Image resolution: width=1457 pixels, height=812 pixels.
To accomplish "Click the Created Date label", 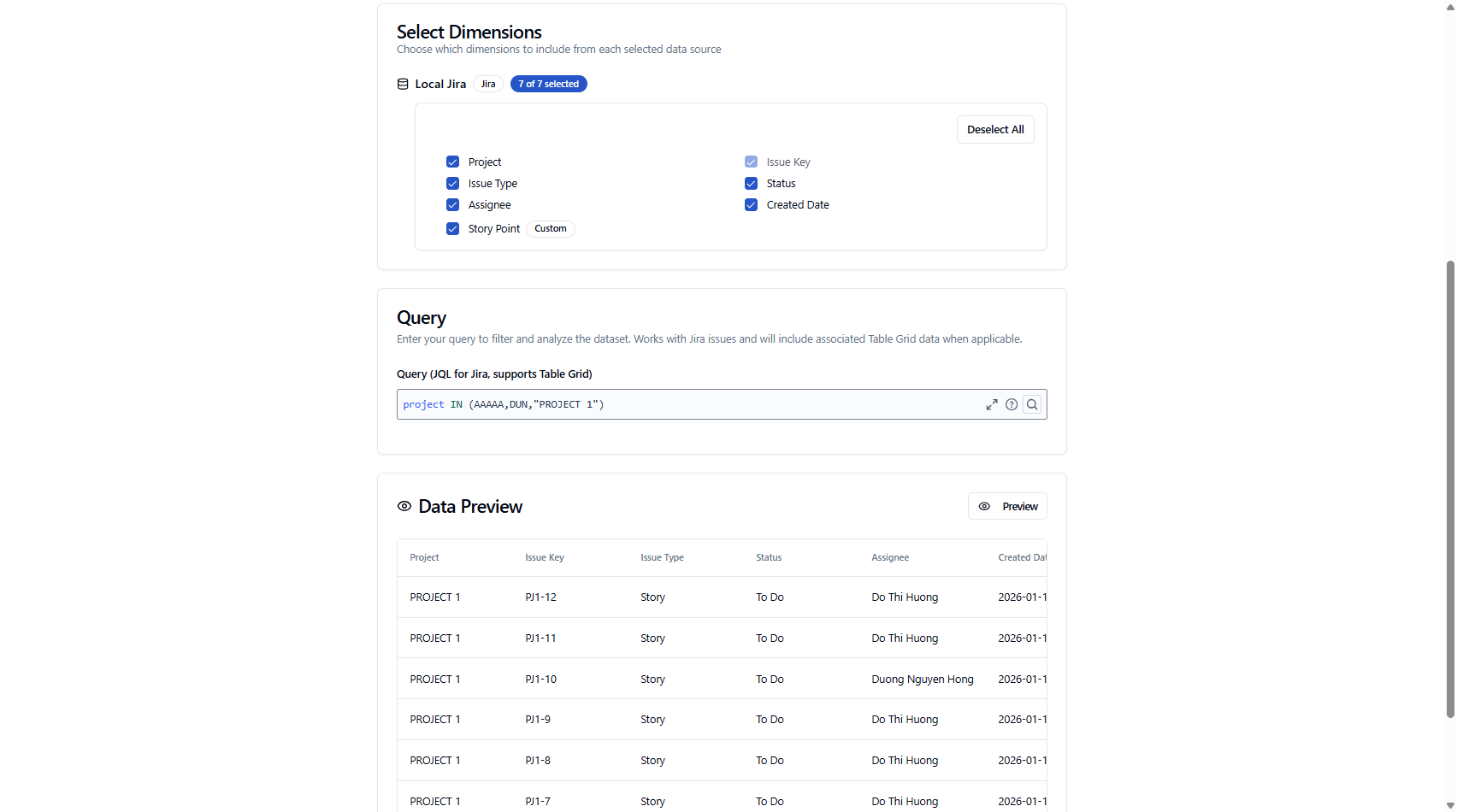I will pyautogui.click(x=798, y=204).
